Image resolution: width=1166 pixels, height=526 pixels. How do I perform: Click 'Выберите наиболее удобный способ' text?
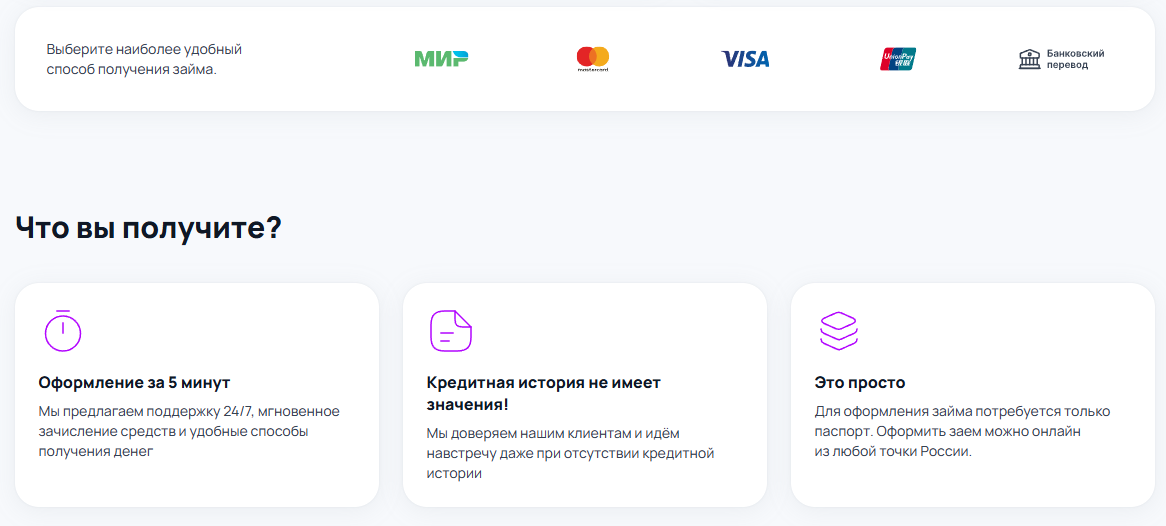click(144, 59)
